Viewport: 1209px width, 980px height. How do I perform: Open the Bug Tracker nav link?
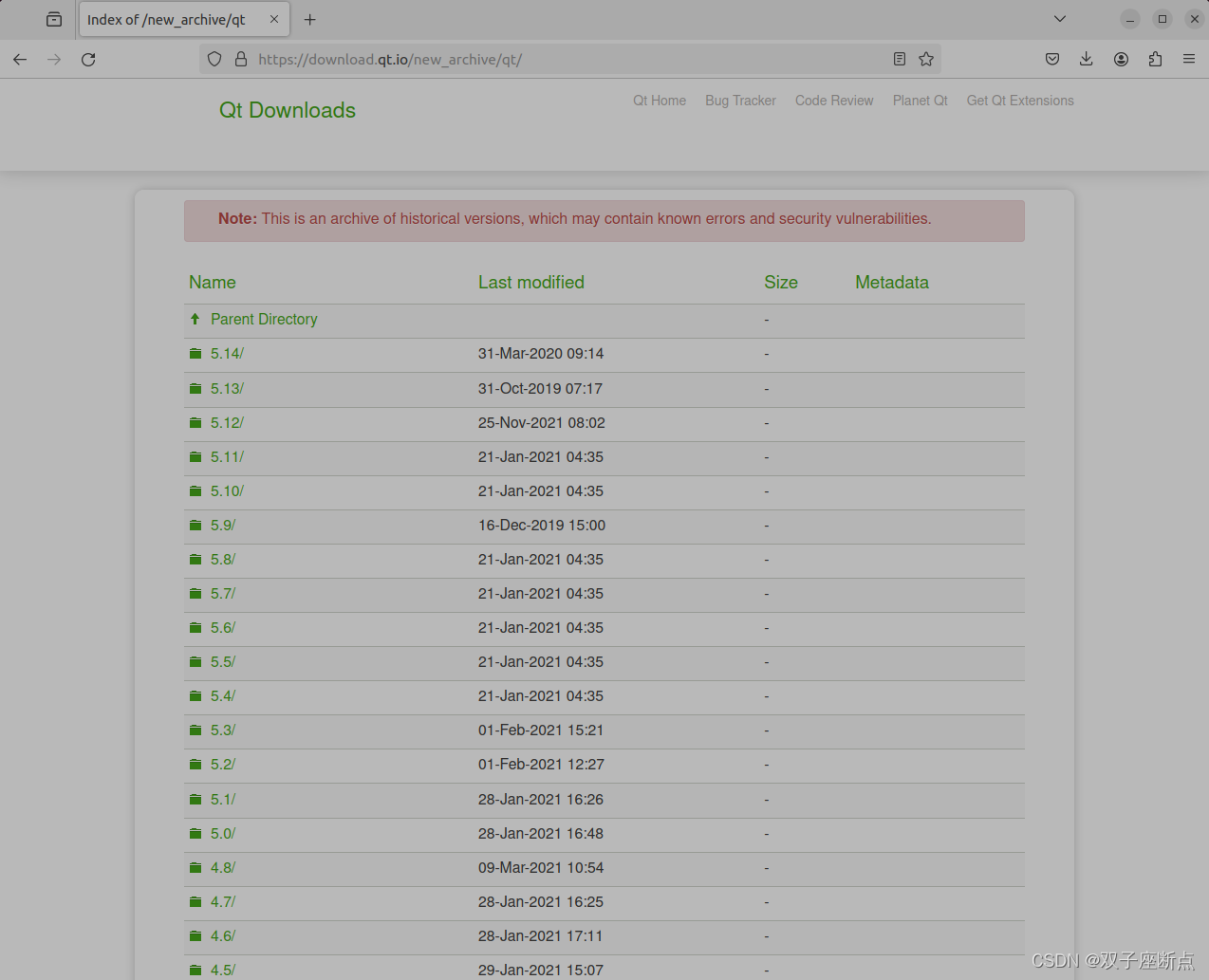tap(740, 101)
